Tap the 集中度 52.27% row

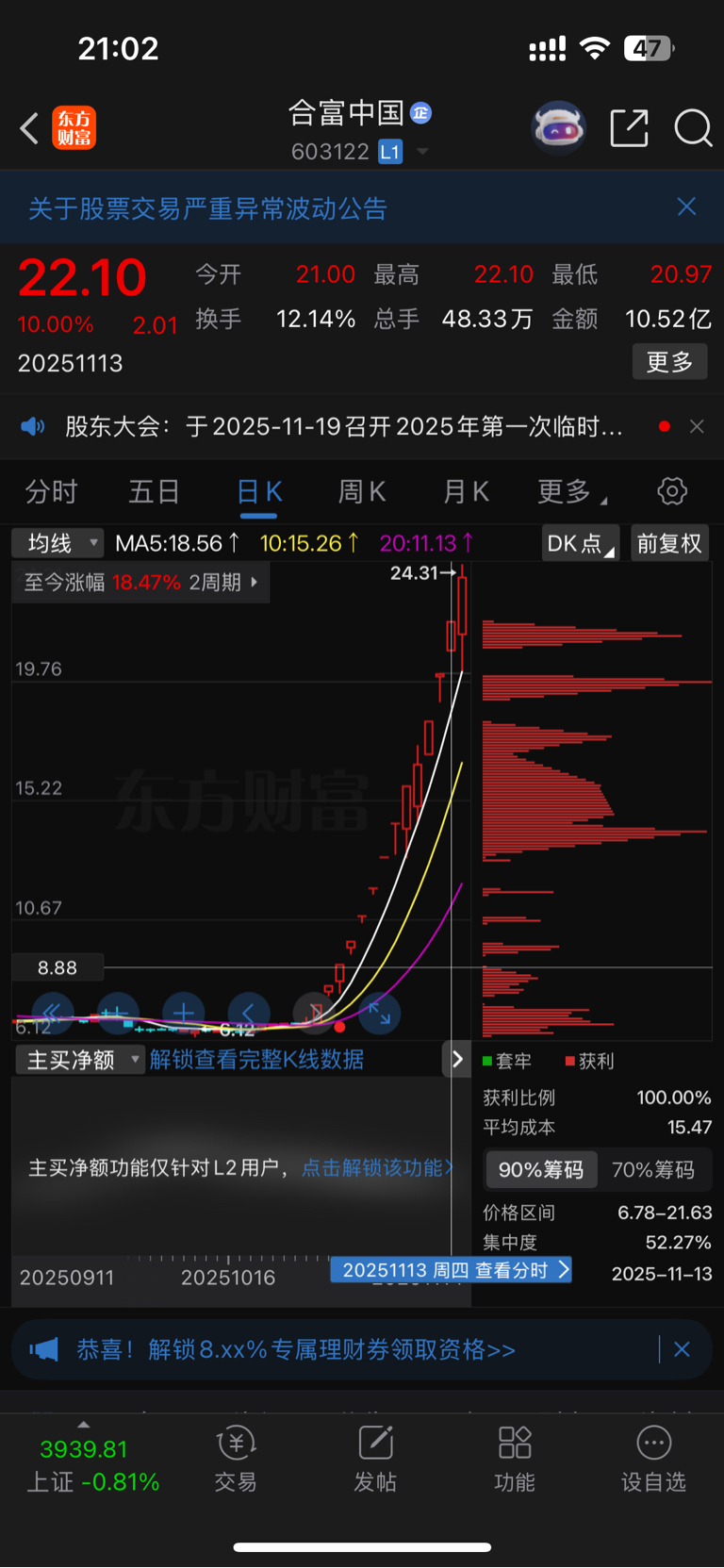pos(598,1243)
